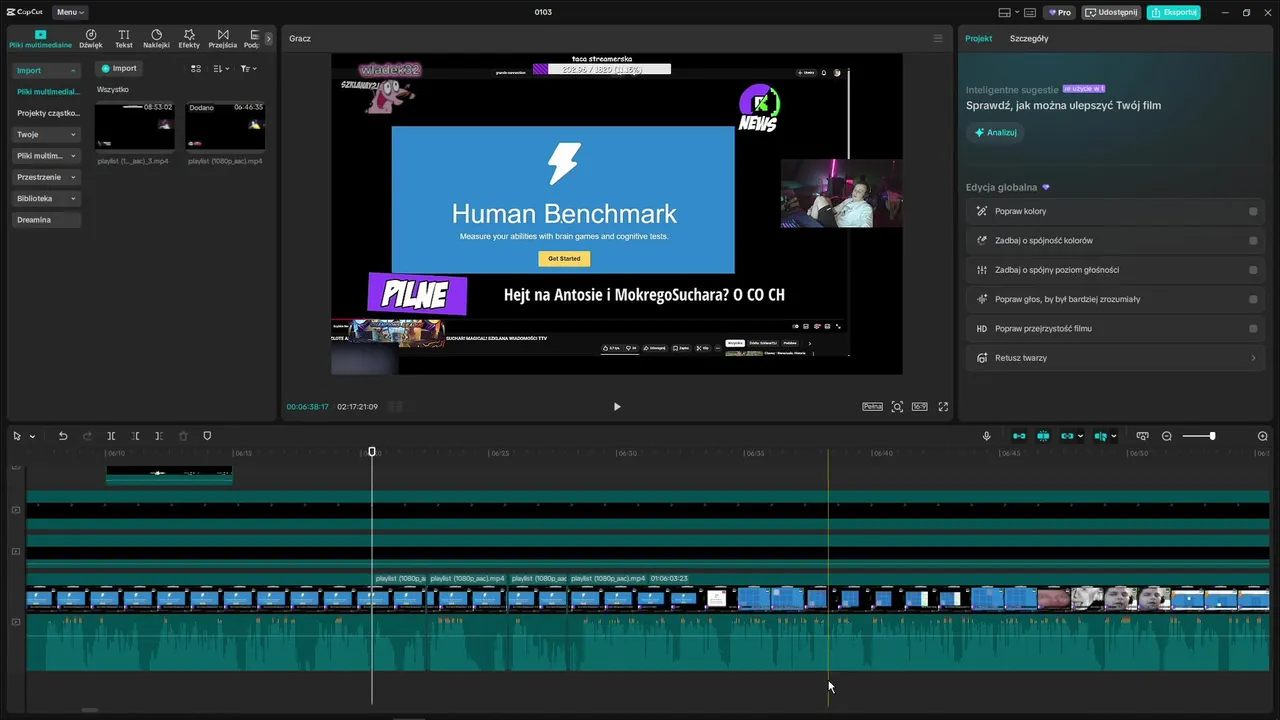This screenshot has height=720, width=1280.
Task: Click the Undo arrow in timeline toolbar
Action: [63, 436]
